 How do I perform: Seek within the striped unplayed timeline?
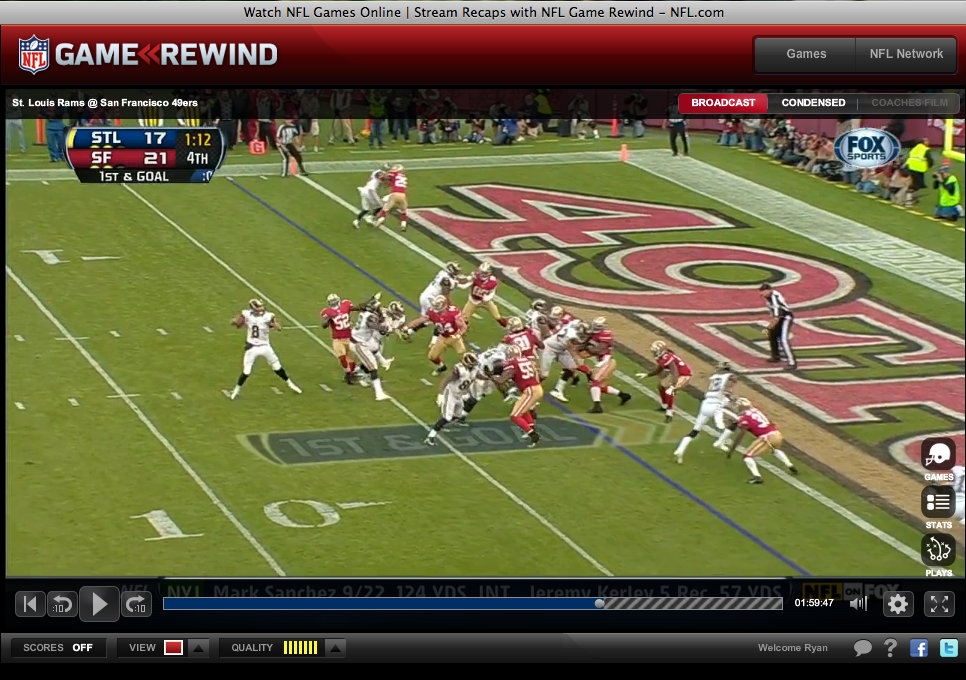[694, 604]
